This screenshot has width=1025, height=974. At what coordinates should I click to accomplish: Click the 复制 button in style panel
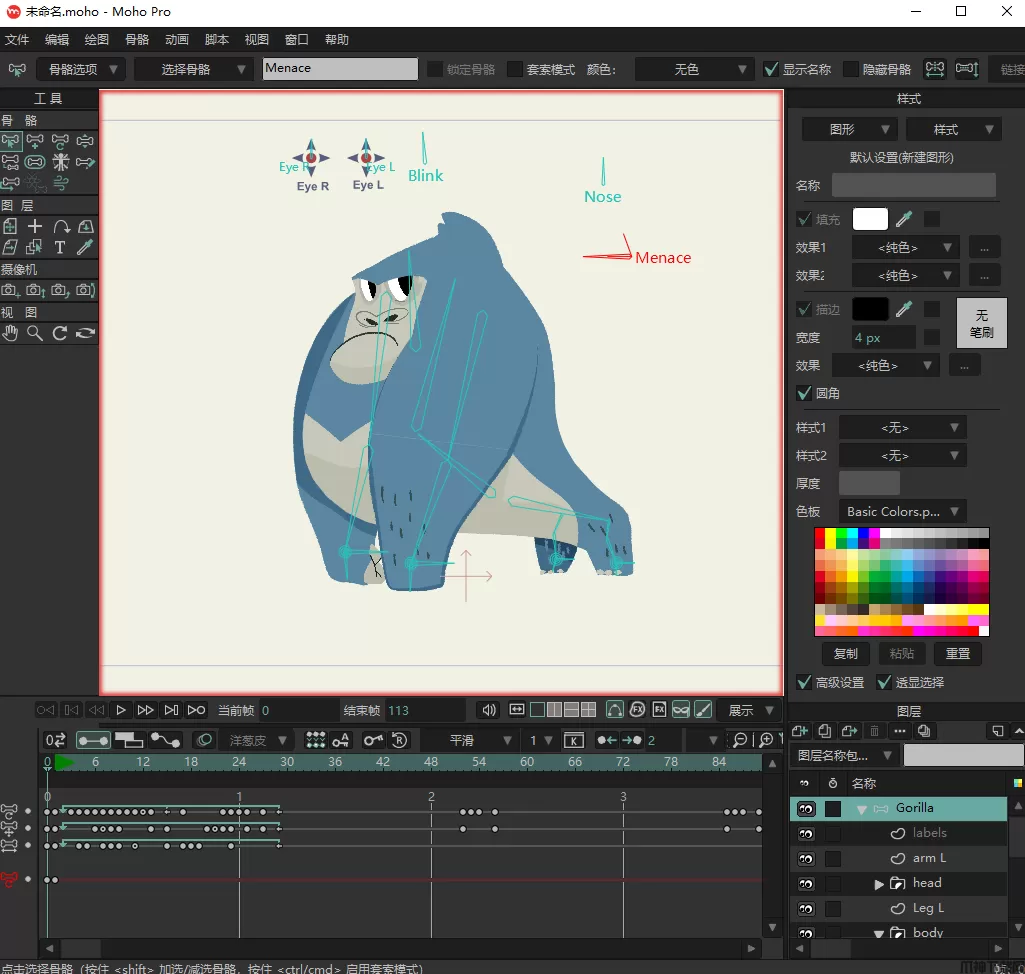point(845,653)
